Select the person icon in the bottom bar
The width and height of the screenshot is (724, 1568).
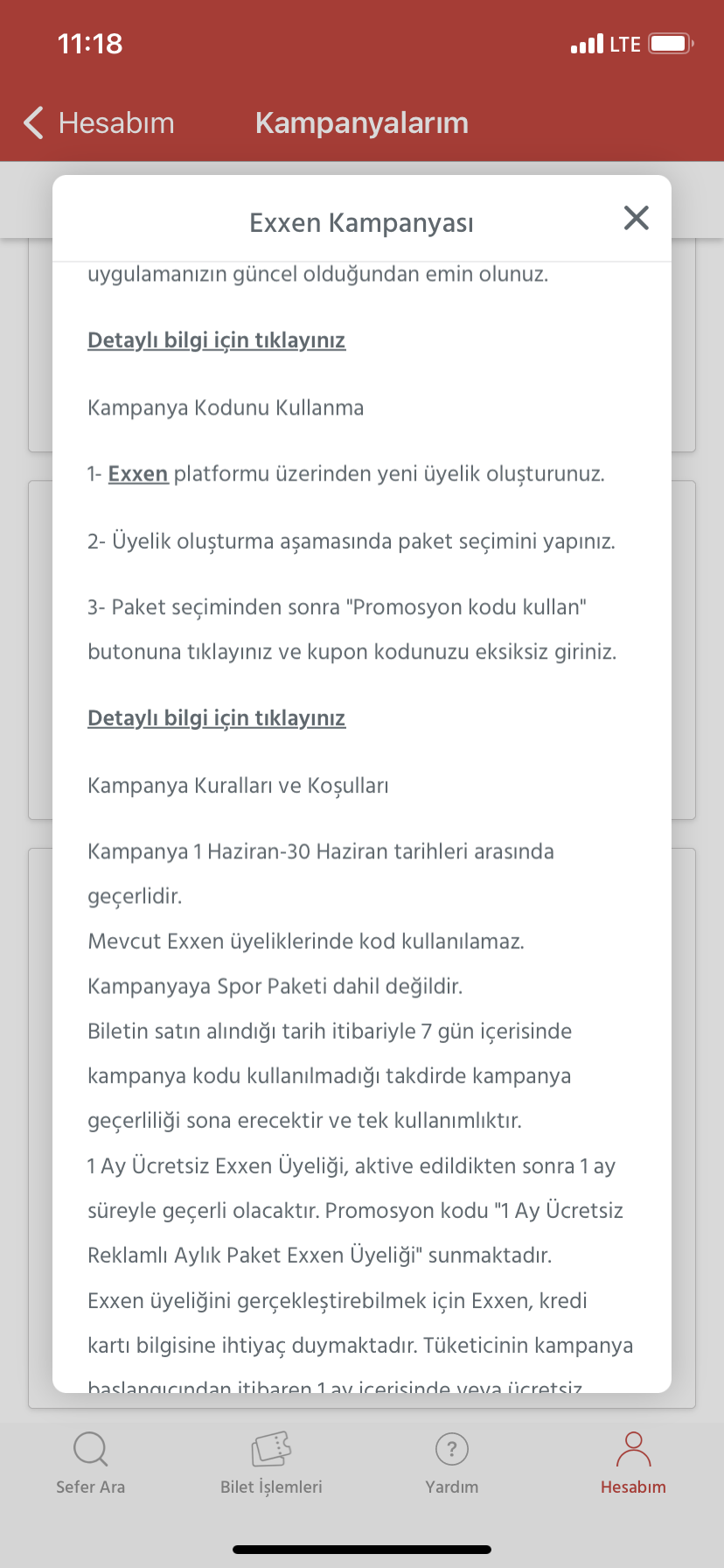coord(633,1450)
